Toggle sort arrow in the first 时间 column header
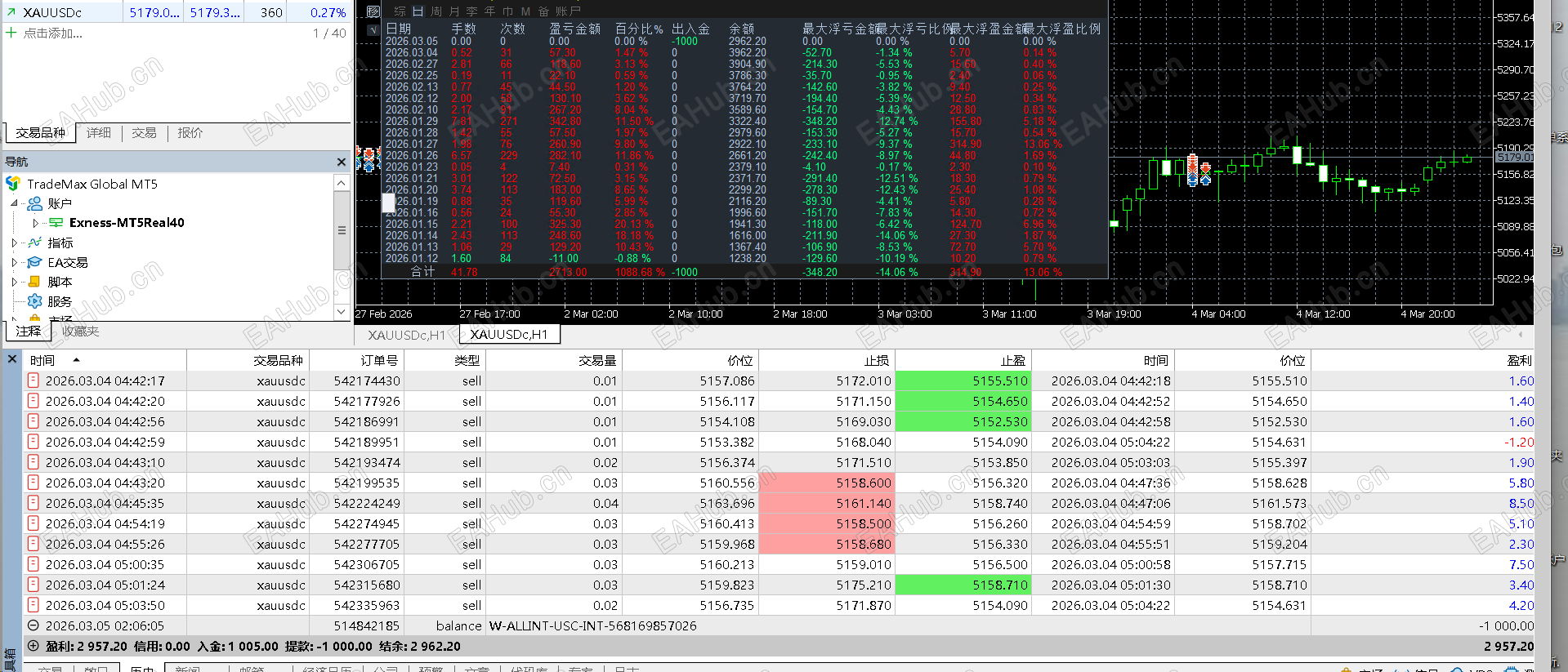The height and width of the screenshot is (672, 1568). [x=76, y=360]
